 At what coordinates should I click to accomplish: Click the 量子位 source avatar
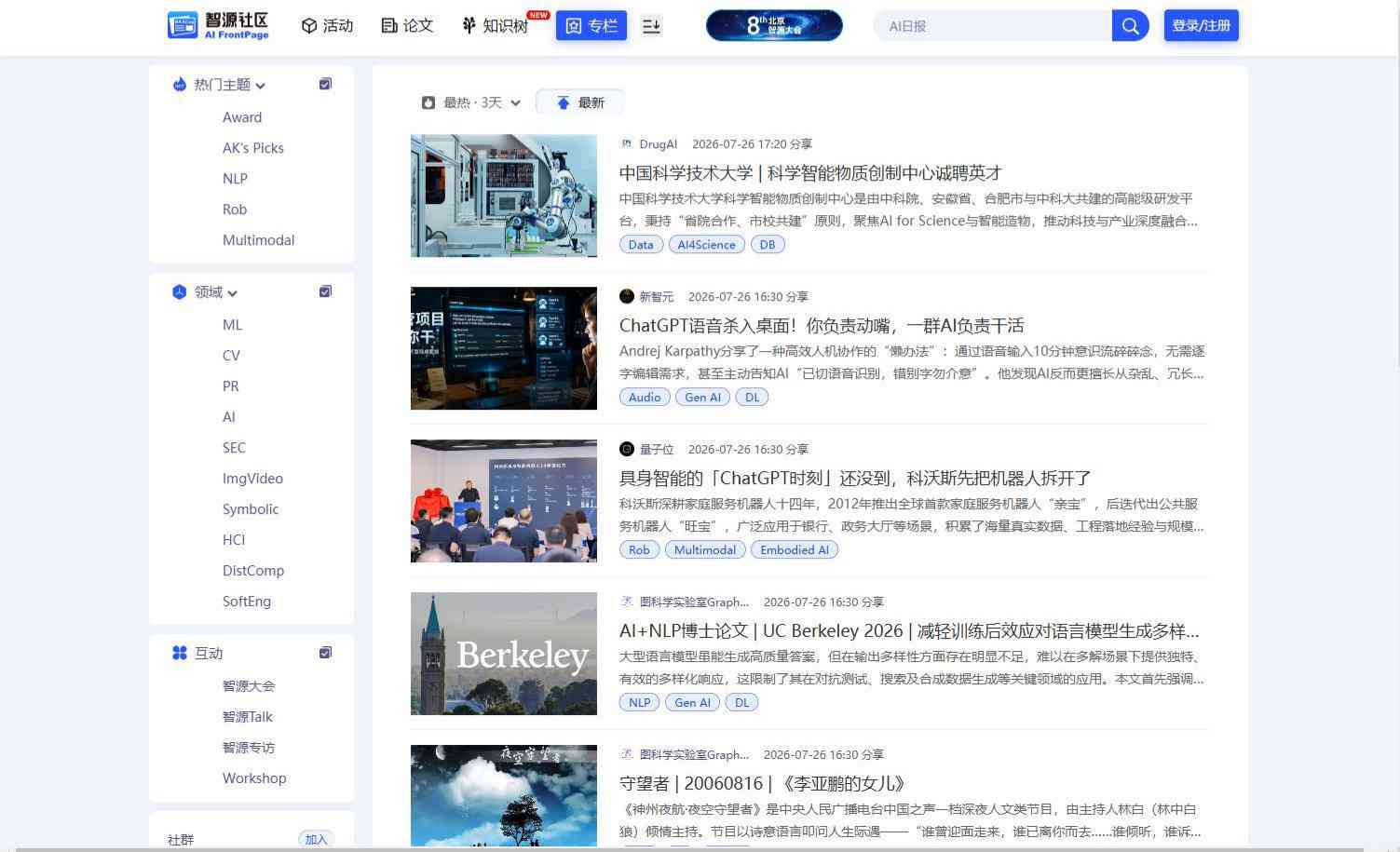point(627,450)
